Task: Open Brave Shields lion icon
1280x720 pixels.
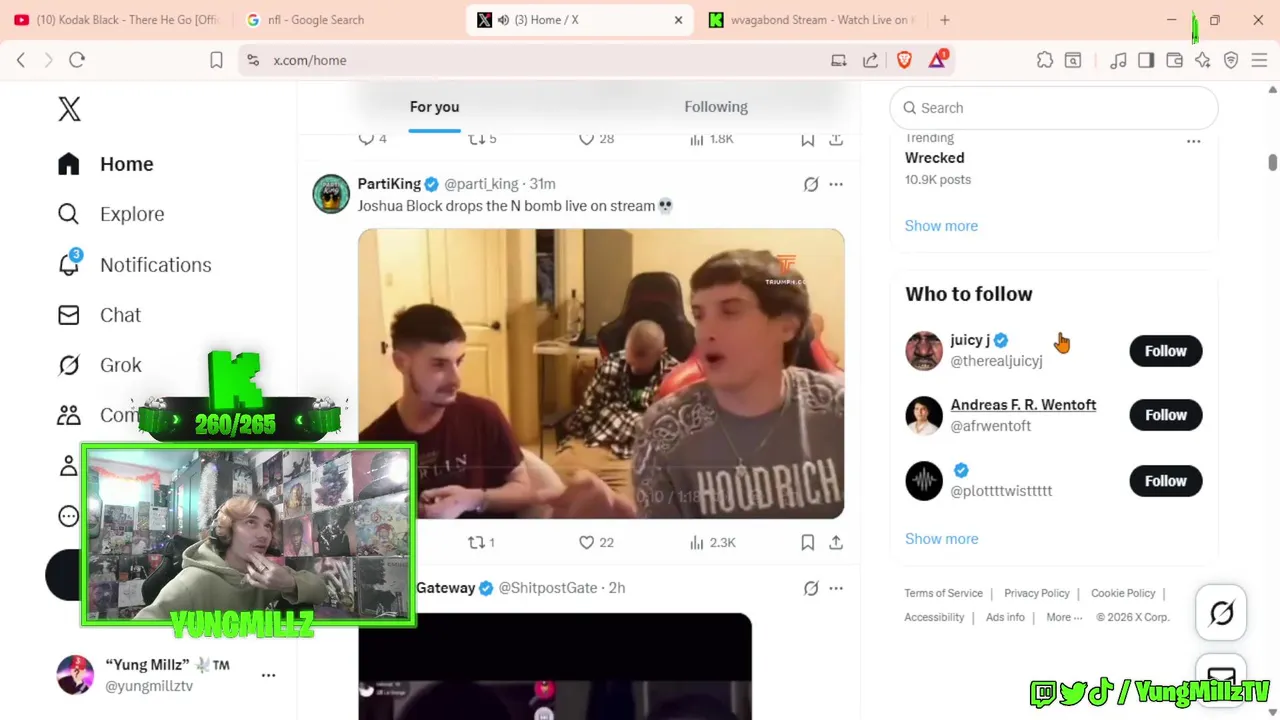Action: tap(904, 60)
